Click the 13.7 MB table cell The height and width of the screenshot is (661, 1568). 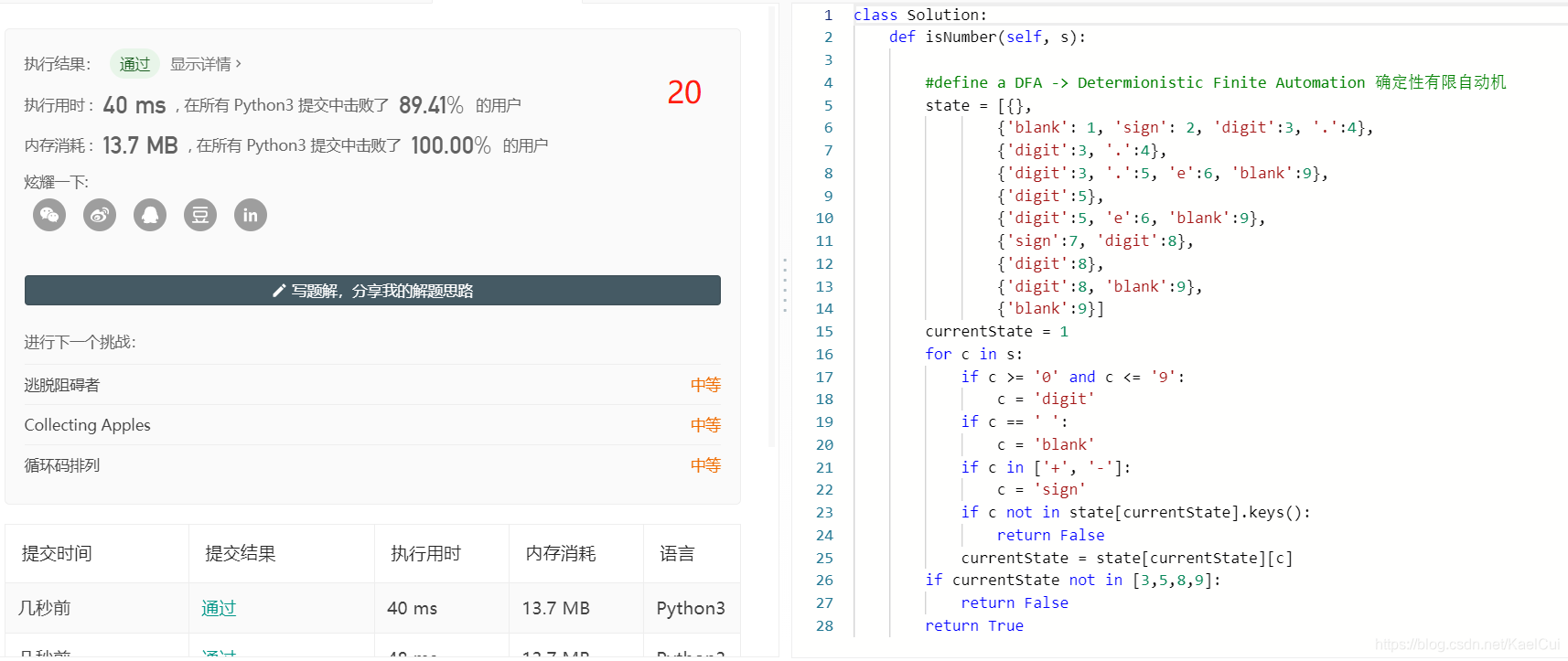click(x=556, y=608)
